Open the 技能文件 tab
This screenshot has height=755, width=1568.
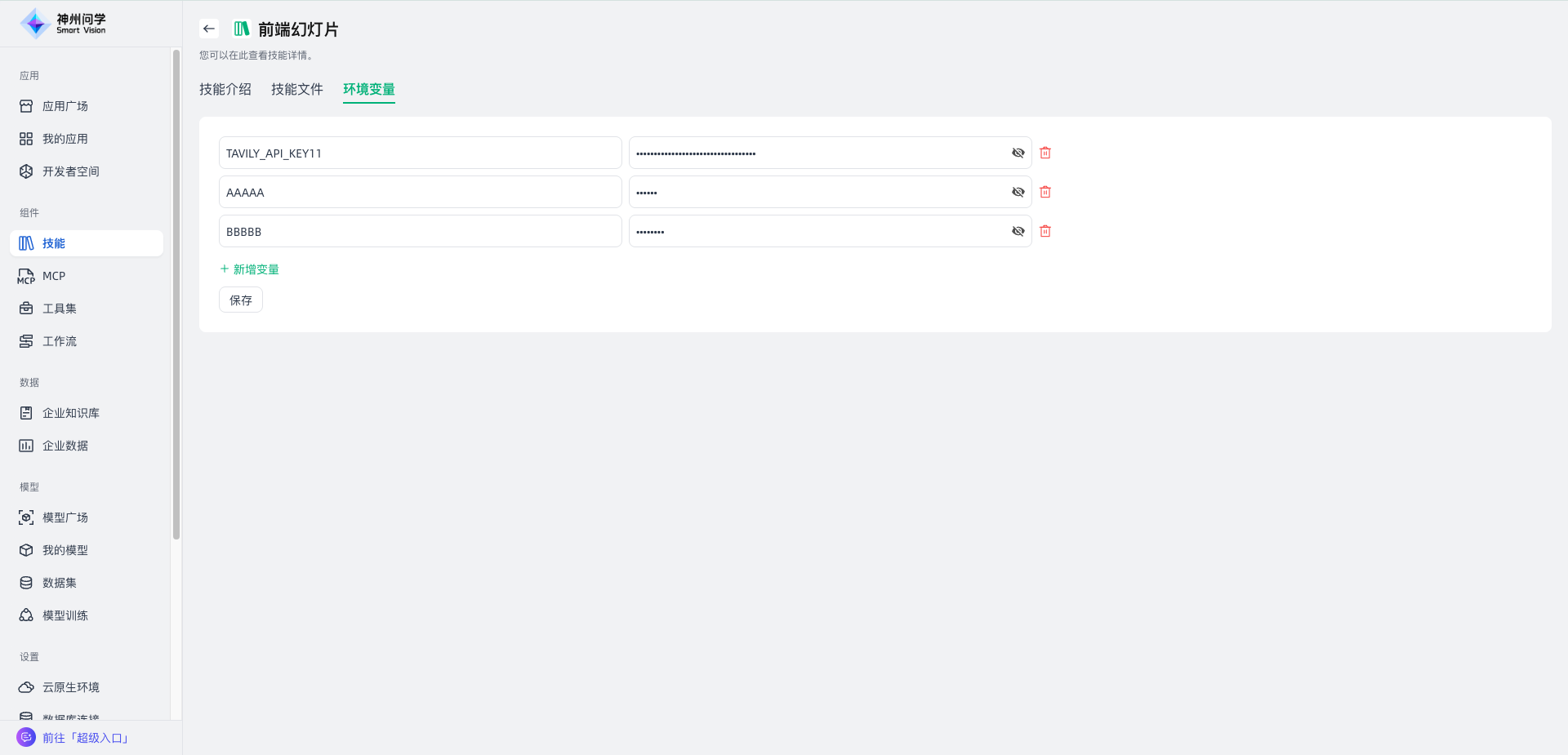[297, 89]
